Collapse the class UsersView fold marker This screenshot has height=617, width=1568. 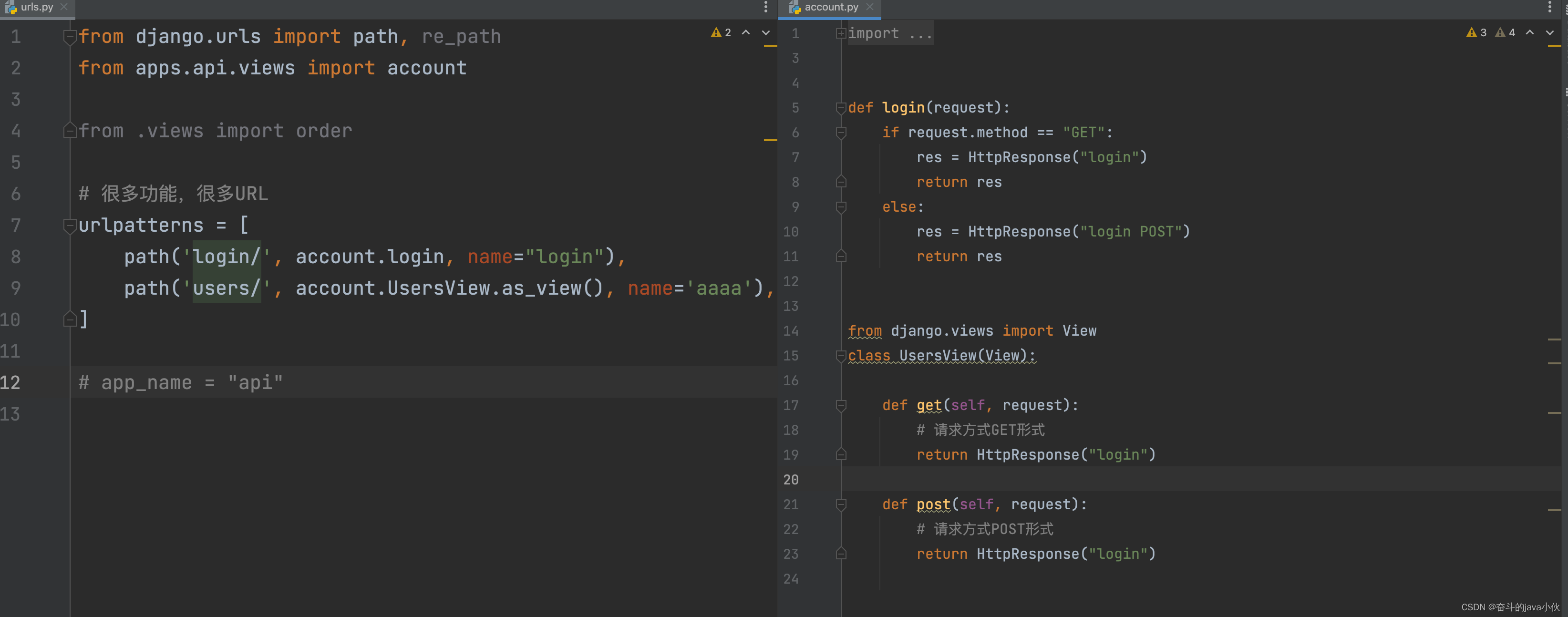coord(841,356)
